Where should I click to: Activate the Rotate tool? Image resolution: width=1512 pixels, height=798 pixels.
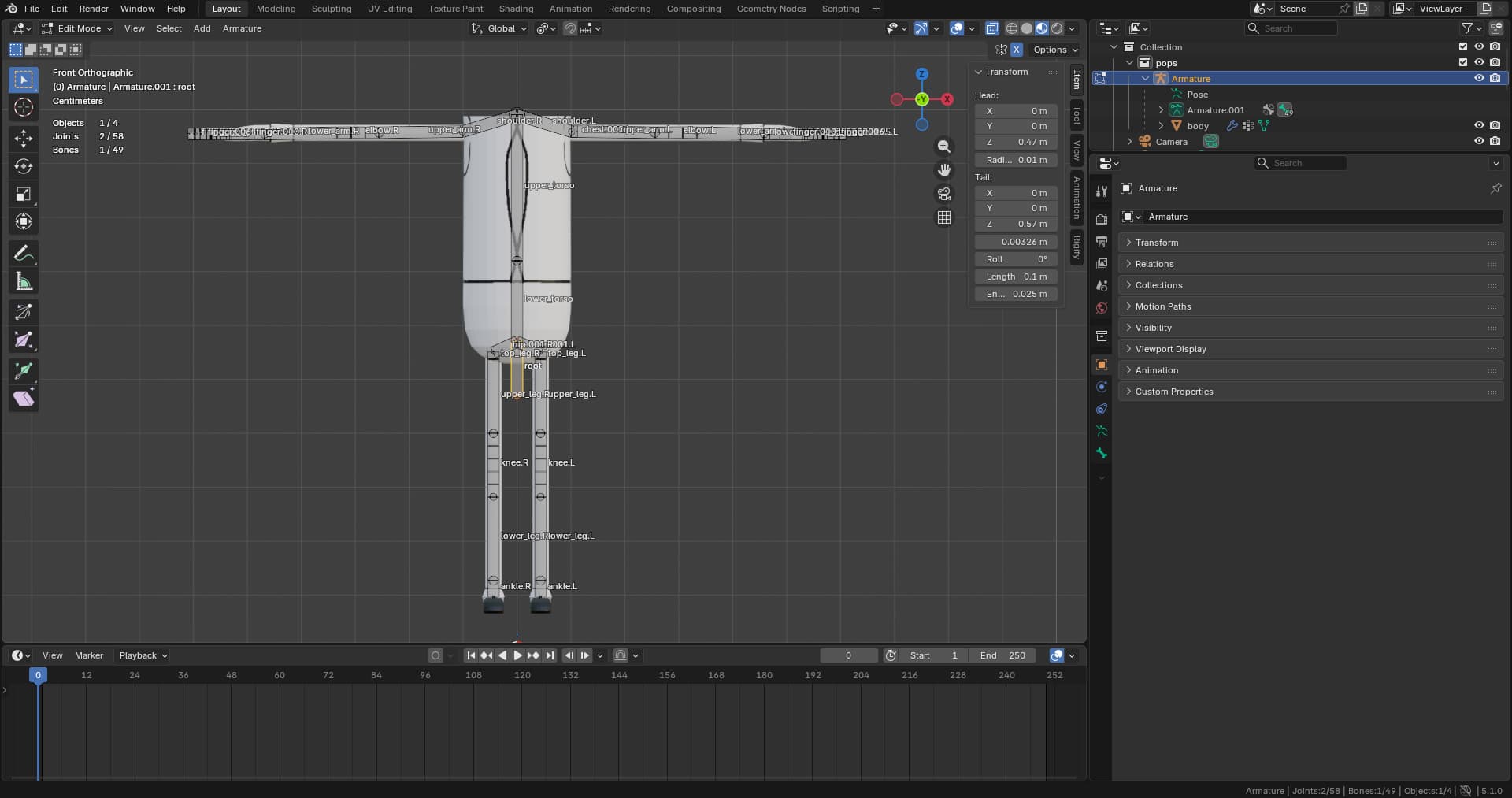(24, 166)
